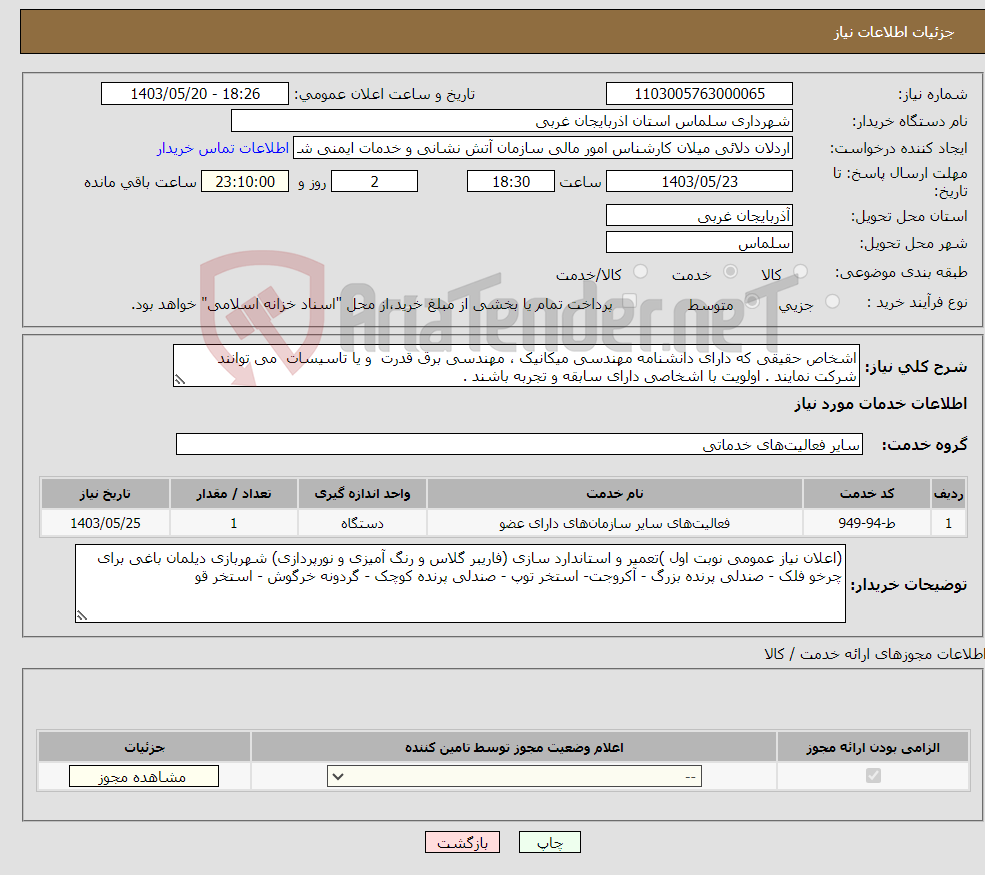This screenshot has height=875, width=985.
Task: Click the remaining days field showing 2
Action: click(374, 182)
